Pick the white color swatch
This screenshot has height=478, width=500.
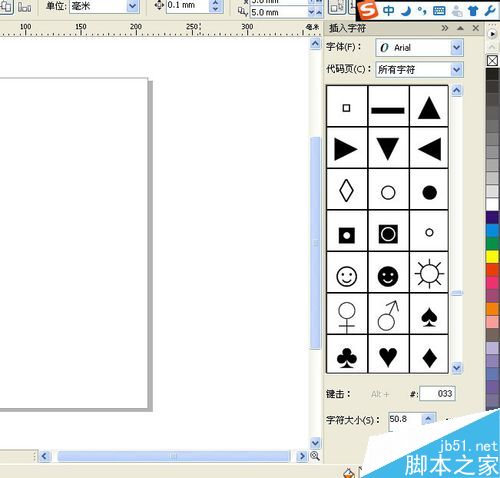coord(492,204)
